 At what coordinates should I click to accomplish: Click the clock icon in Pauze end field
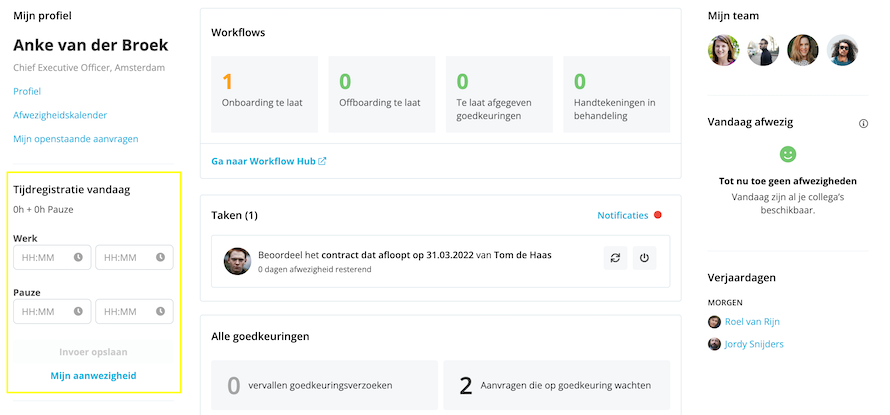(x=160, y=312)
